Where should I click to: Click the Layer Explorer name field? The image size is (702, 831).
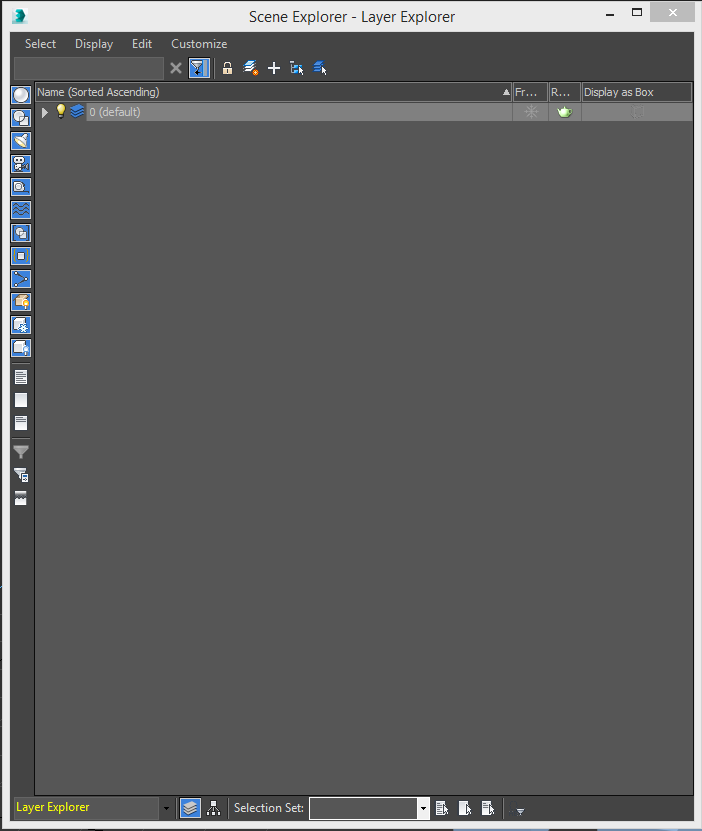coord(87,808)
